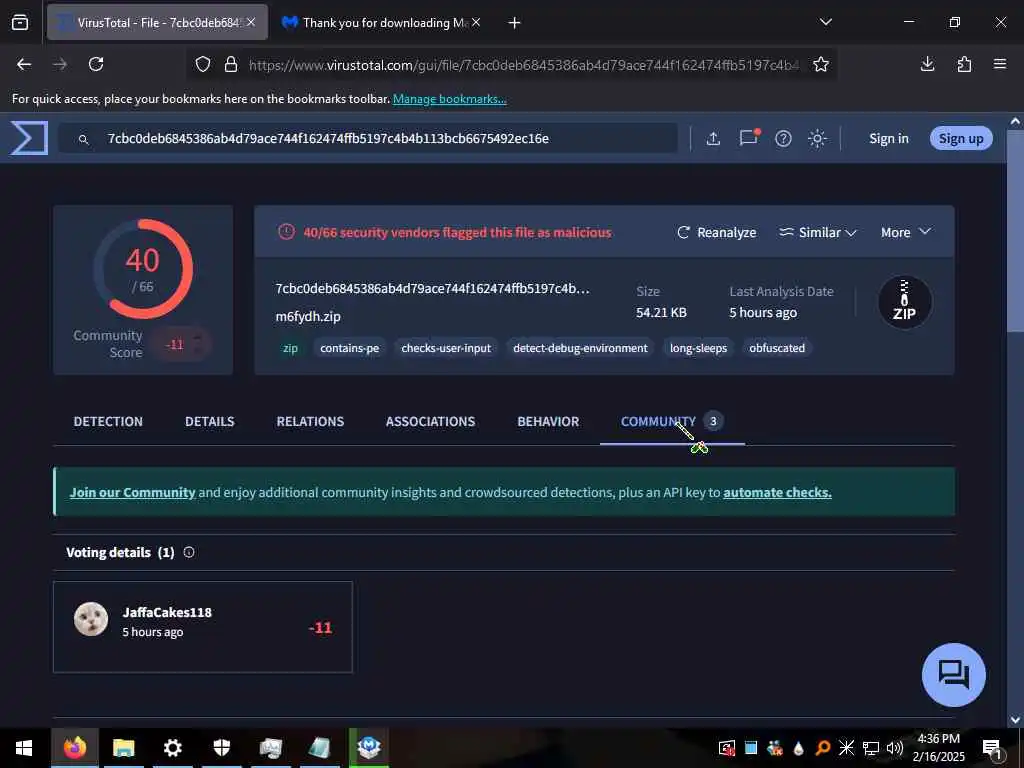Open the Firefox downloads icon
The image size is (1024, 768).
(927, 64)
